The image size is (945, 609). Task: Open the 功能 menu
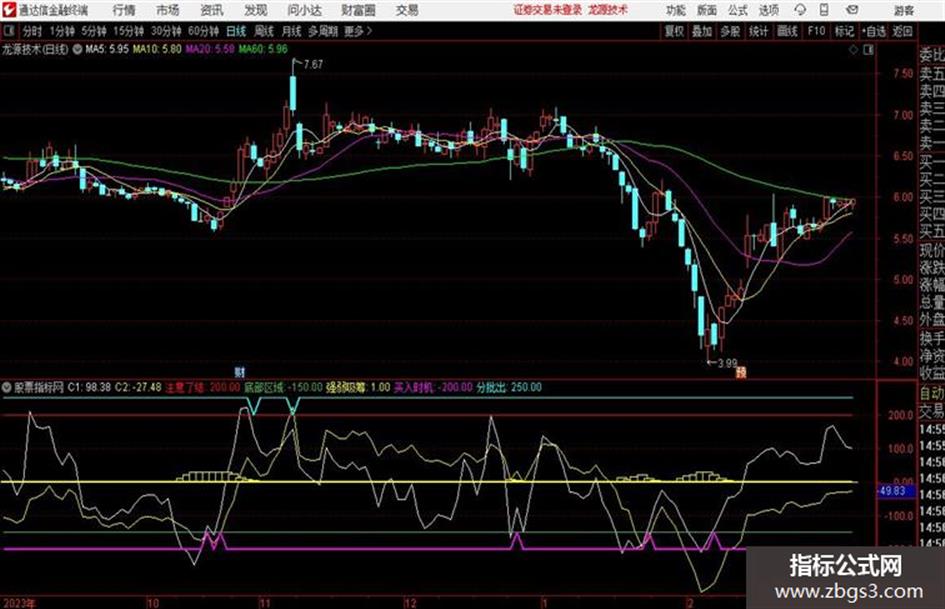676,10
